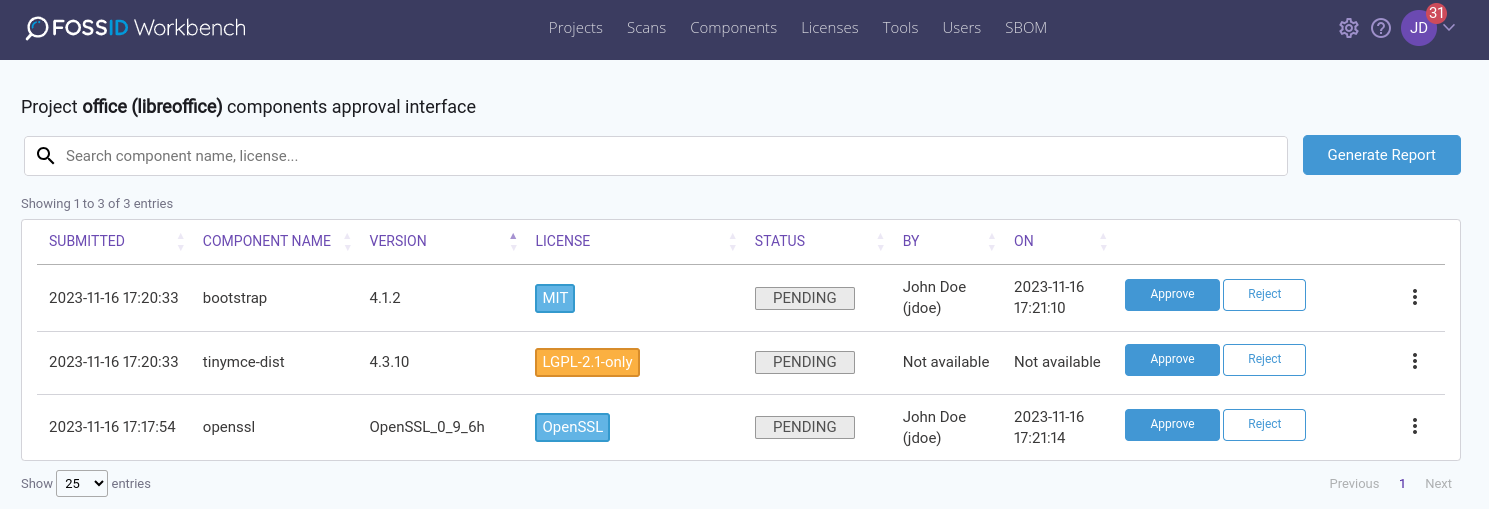Click version 4.3.10 cell

[x=389, y=362]
